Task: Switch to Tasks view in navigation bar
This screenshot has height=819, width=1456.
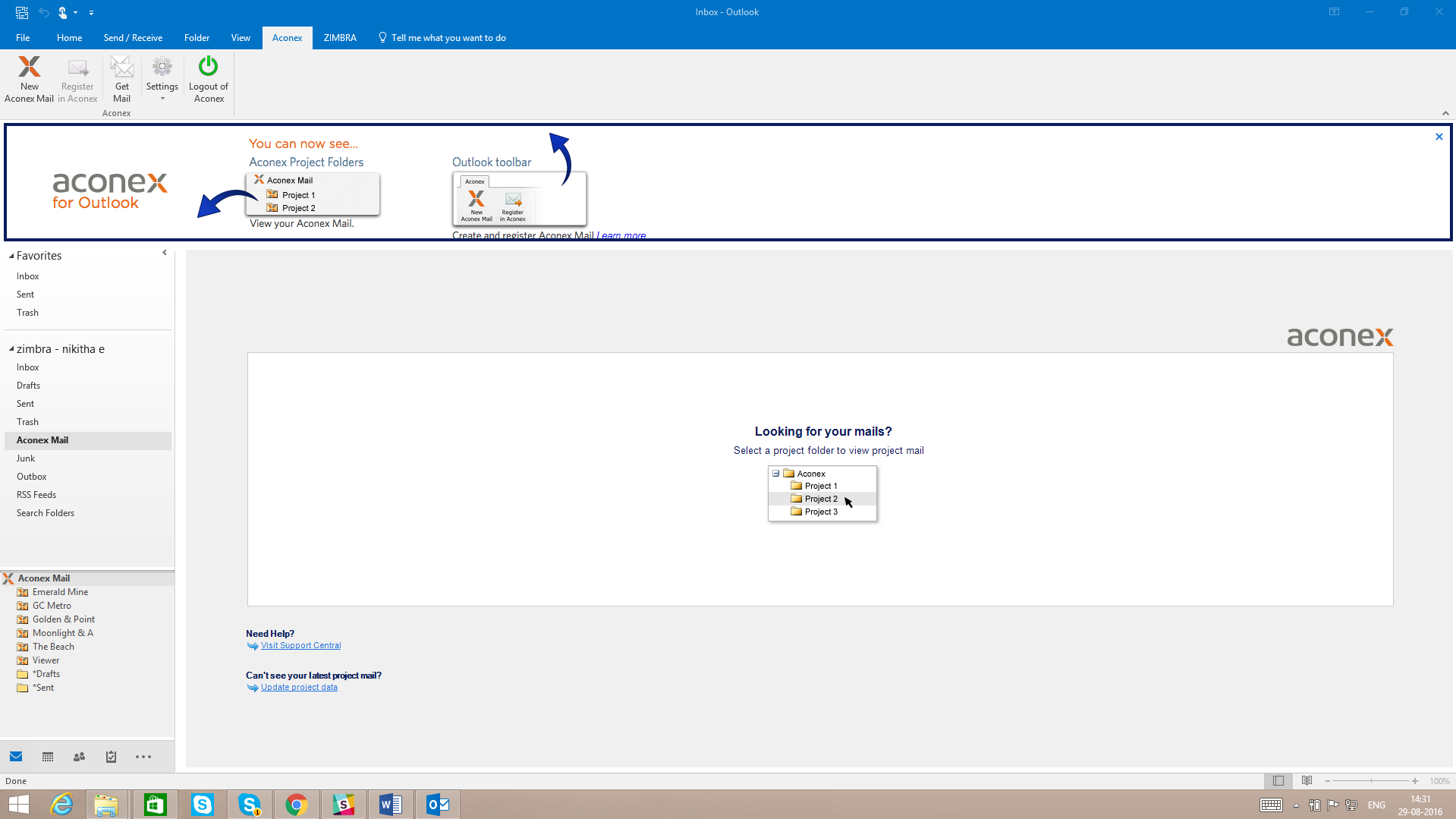Action: (x=111, y=757)
